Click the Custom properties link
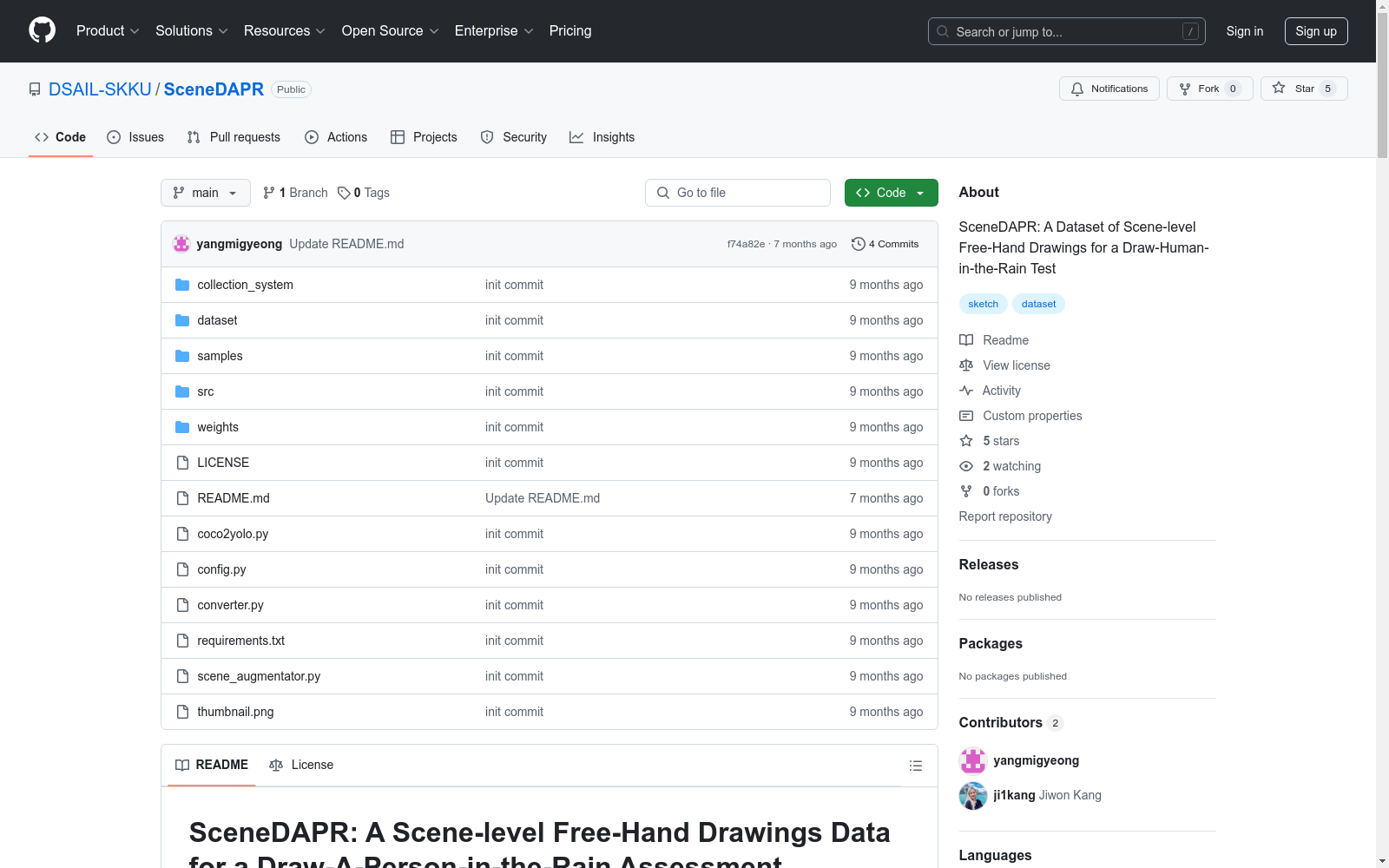1389x868 pixels. tap(1032, 416)
